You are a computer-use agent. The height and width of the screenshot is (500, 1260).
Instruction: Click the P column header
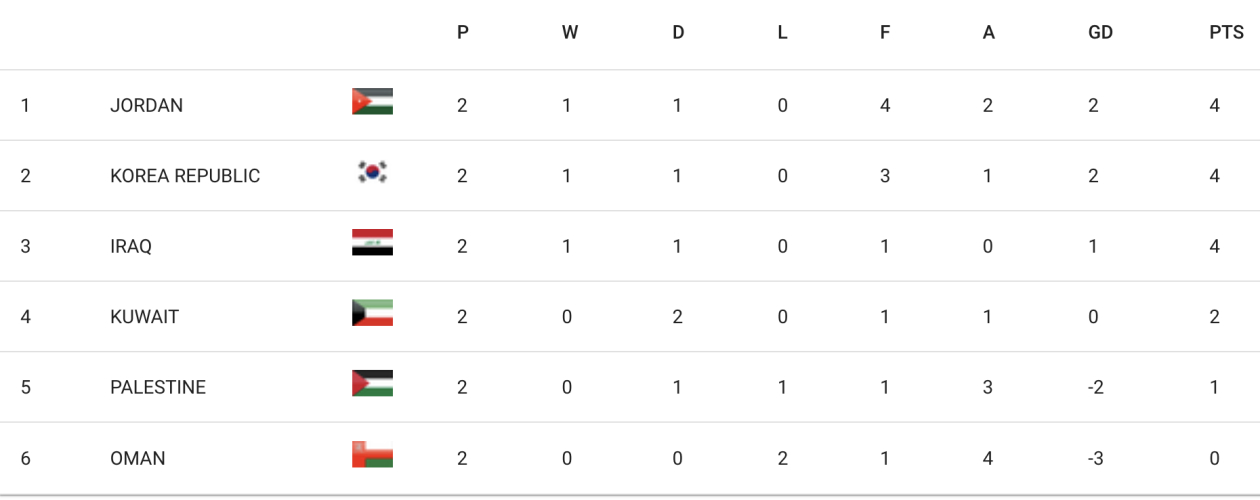pos(463,33)
